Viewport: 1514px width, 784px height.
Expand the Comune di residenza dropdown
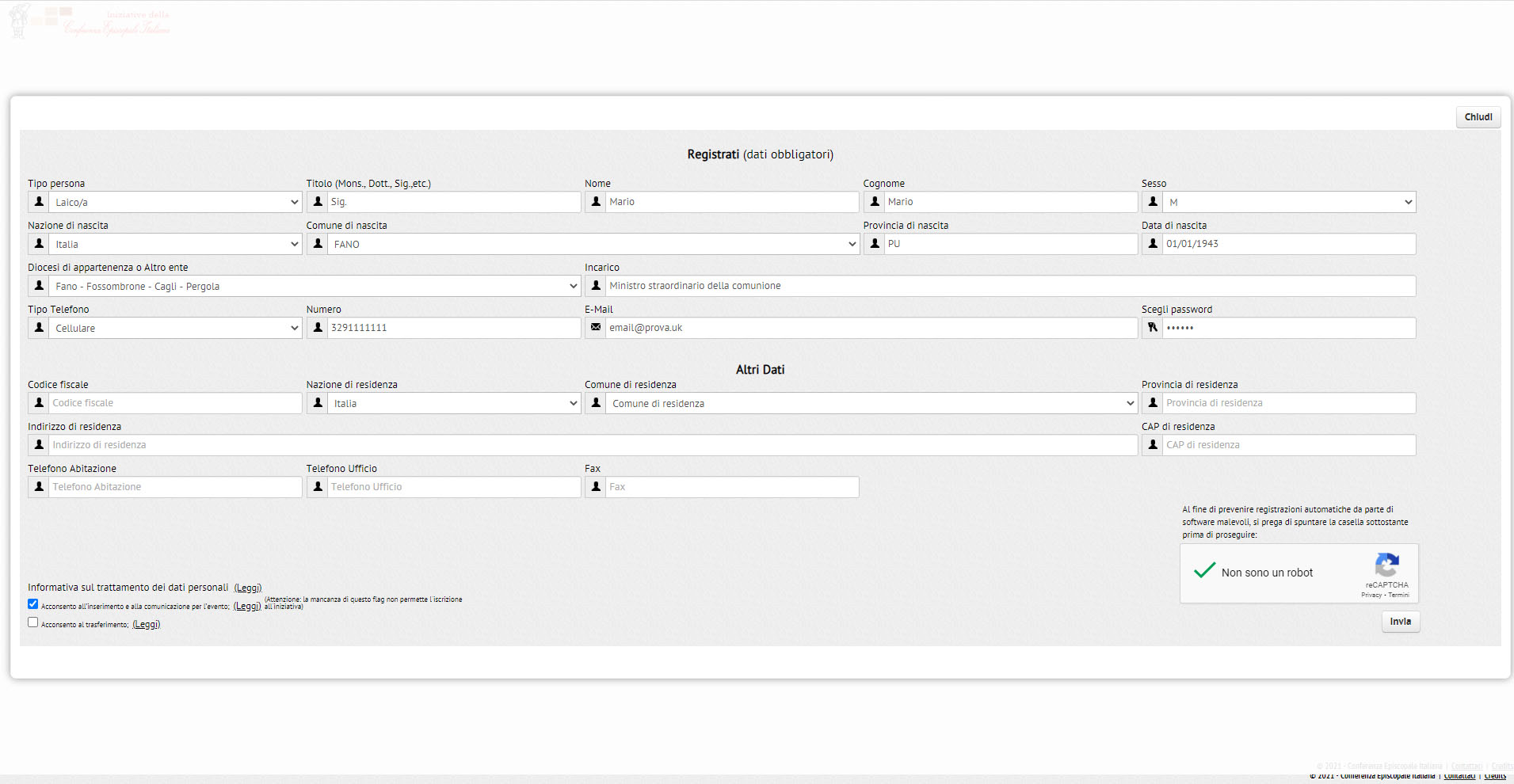tap(871, 404)
